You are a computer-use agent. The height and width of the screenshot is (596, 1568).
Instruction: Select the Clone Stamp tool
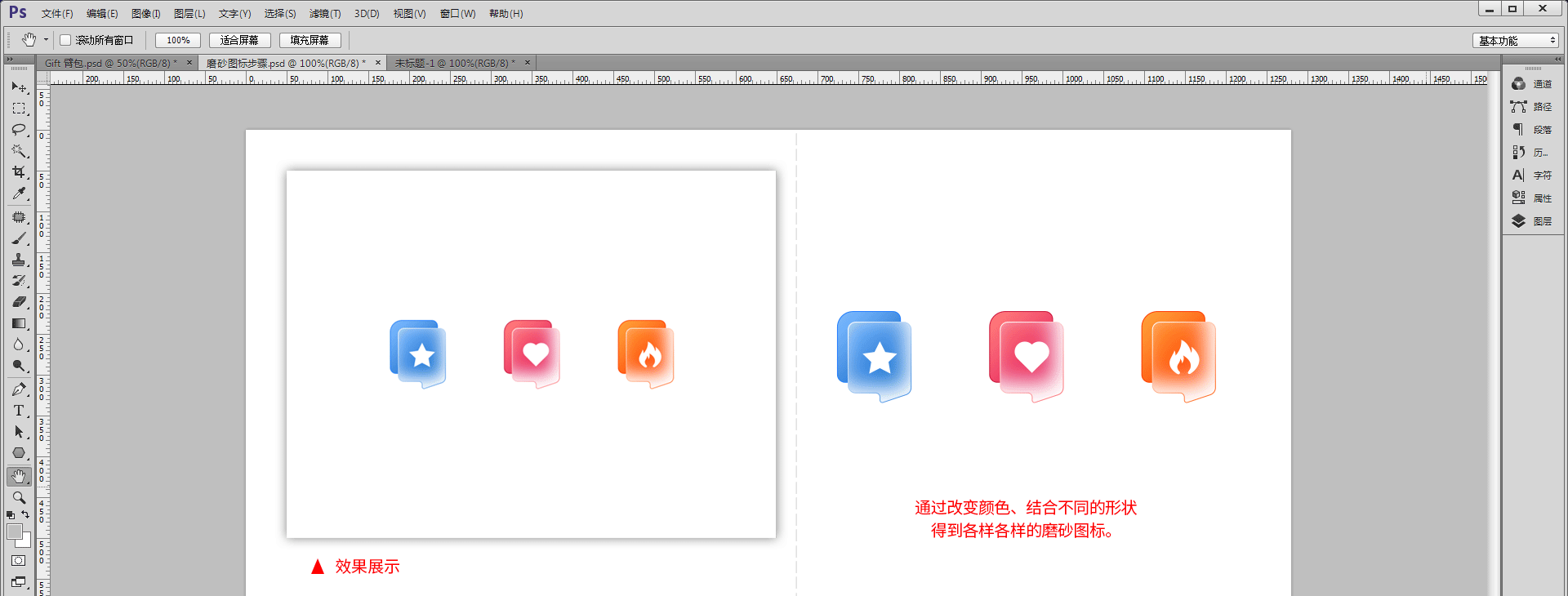coord(19,260)
